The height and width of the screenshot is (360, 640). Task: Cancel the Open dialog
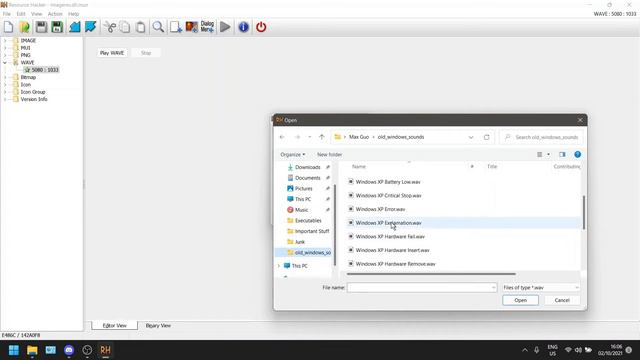click(562, 300)
